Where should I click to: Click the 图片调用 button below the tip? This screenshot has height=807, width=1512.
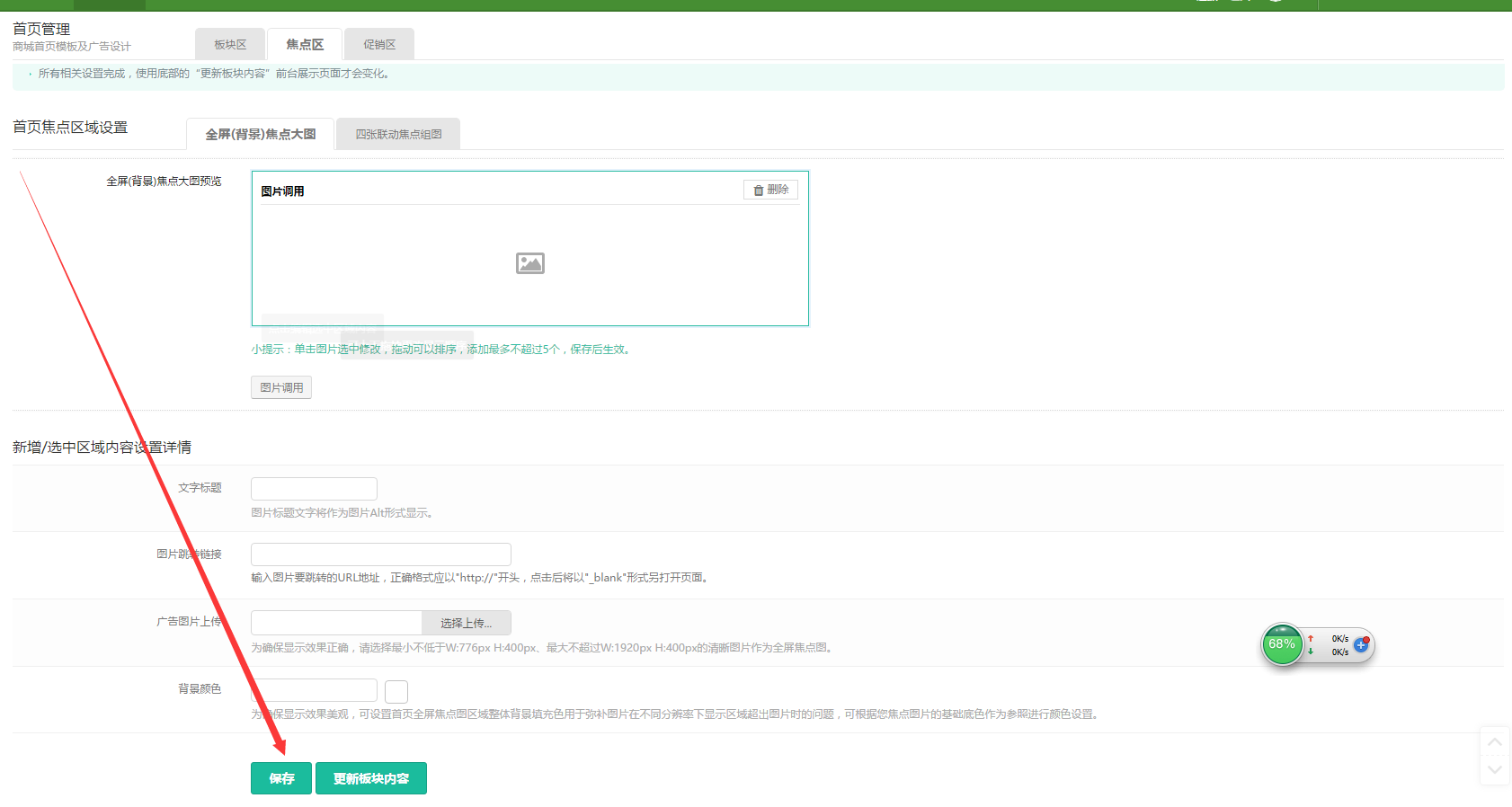point(281,387)
